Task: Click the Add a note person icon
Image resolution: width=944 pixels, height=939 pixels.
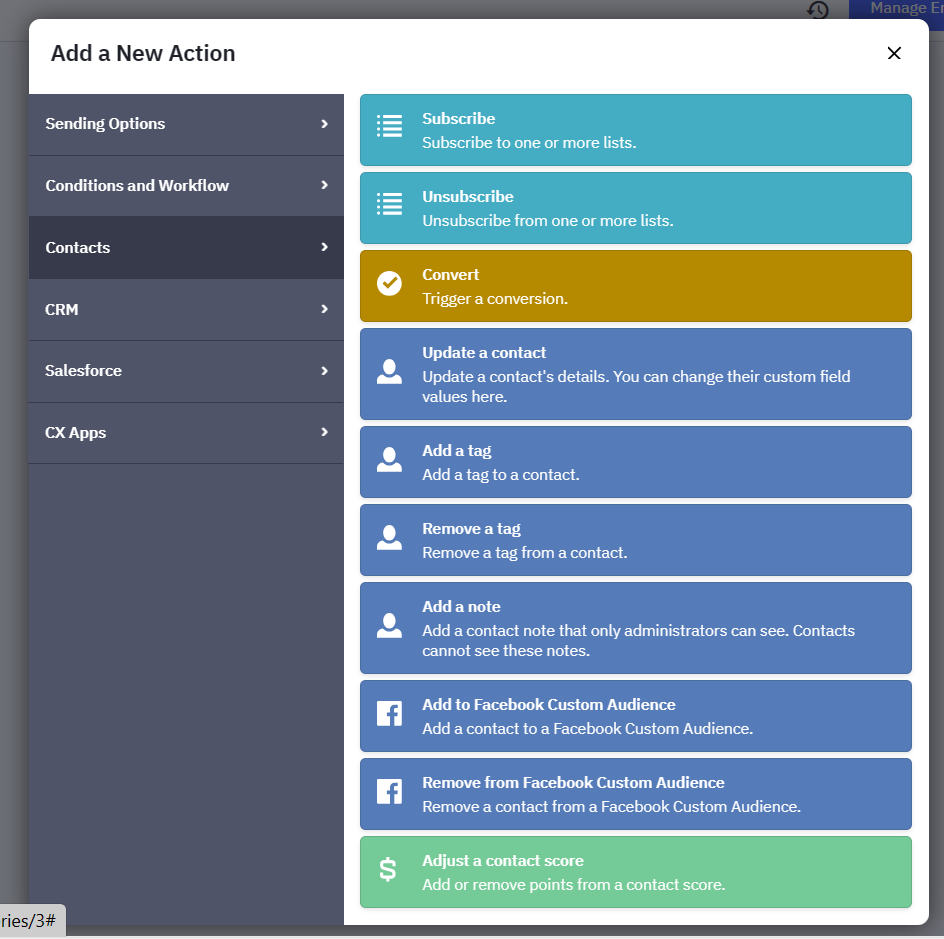Action: [389, 625]
